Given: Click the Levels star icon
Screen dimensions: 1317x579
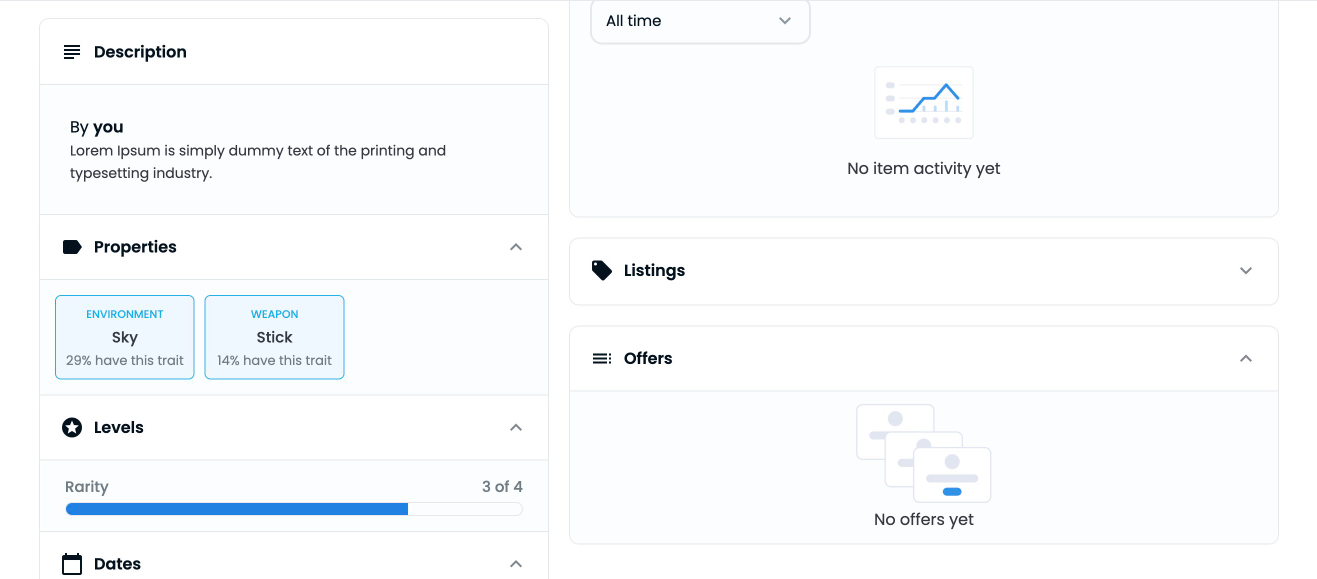Looking at the screenshot, I should (x=72, y=428).
